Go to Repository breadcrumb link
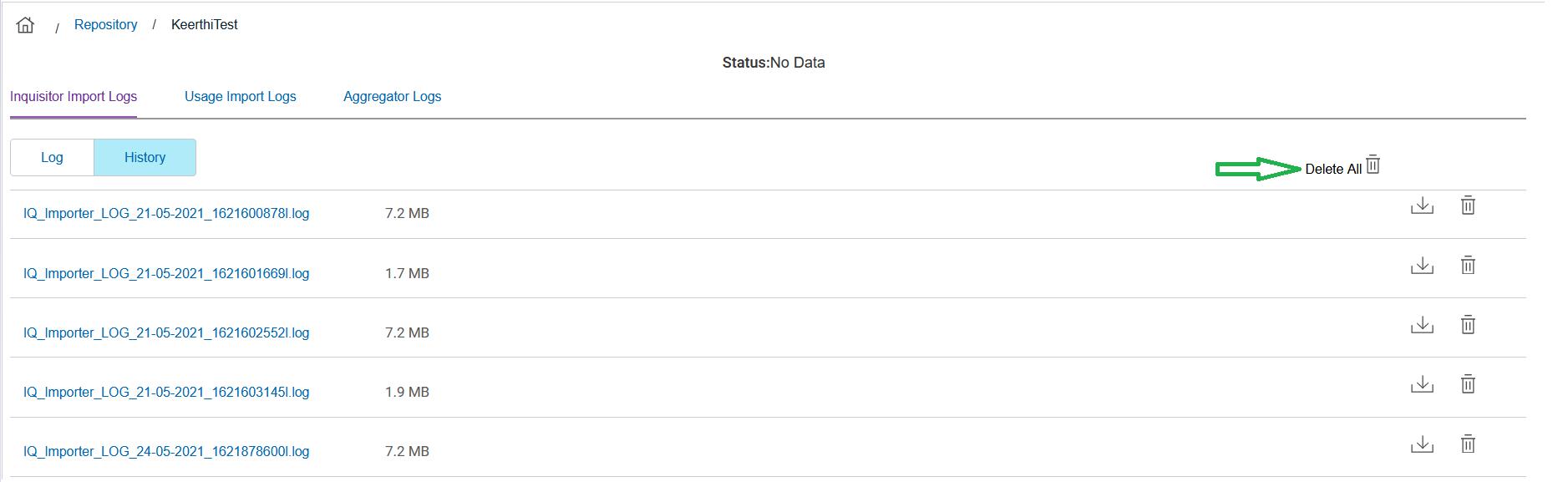The image size is (1568, 482). coord(105,25)
